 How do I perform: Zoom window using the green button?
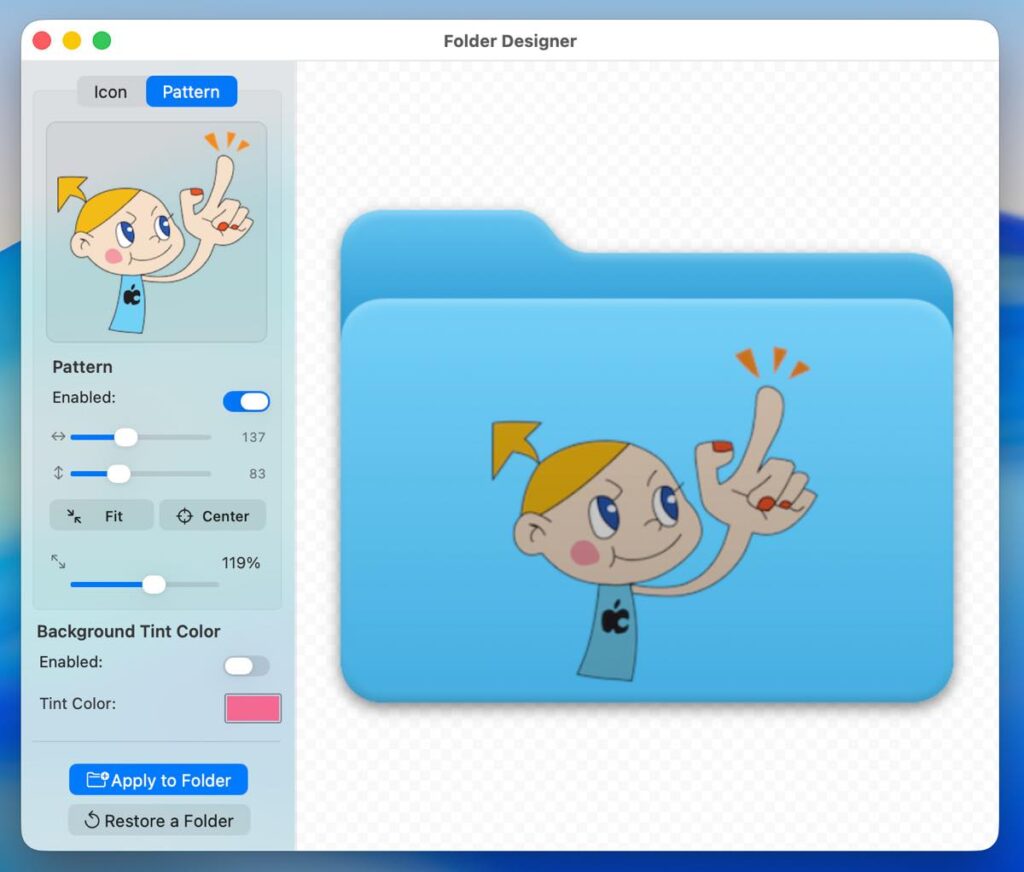coord(102,41)
